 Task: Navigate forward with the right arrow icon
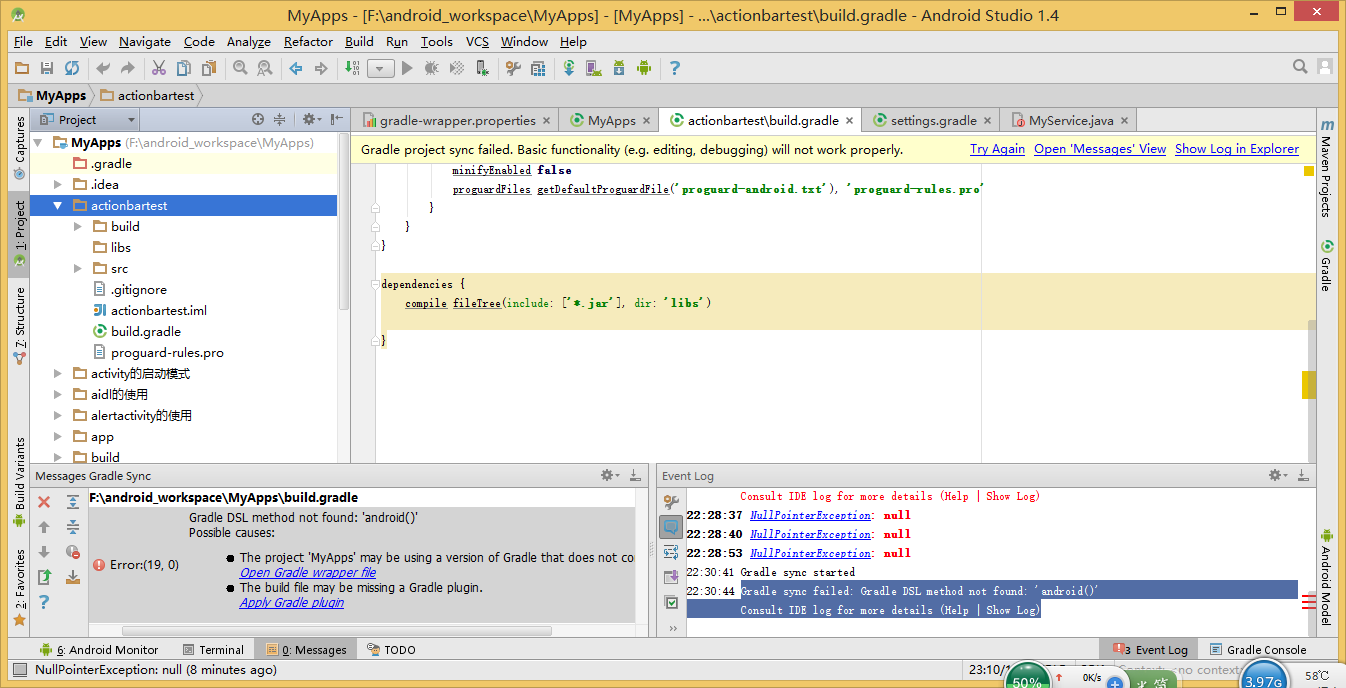(x=321, y=68)
